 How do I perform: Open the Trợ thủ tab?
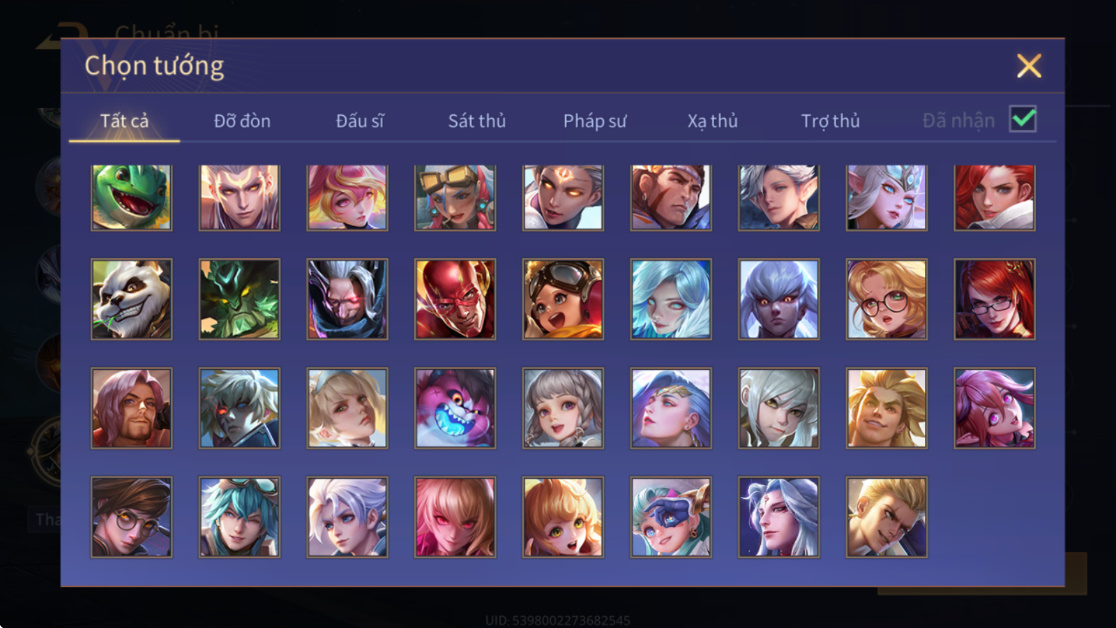pos(831,121)
